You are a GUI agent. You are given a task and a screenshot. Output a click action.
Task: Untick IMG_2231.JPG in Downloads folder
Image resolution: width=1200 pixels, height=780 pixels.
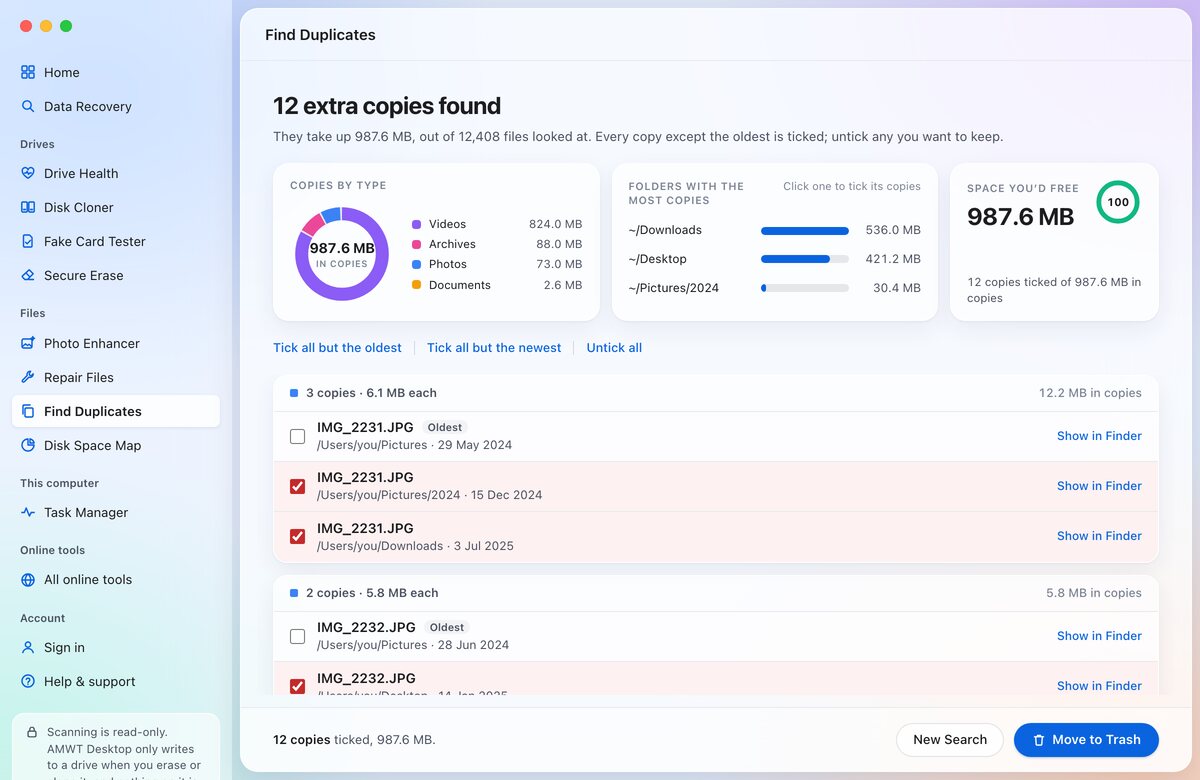[297, 536]
